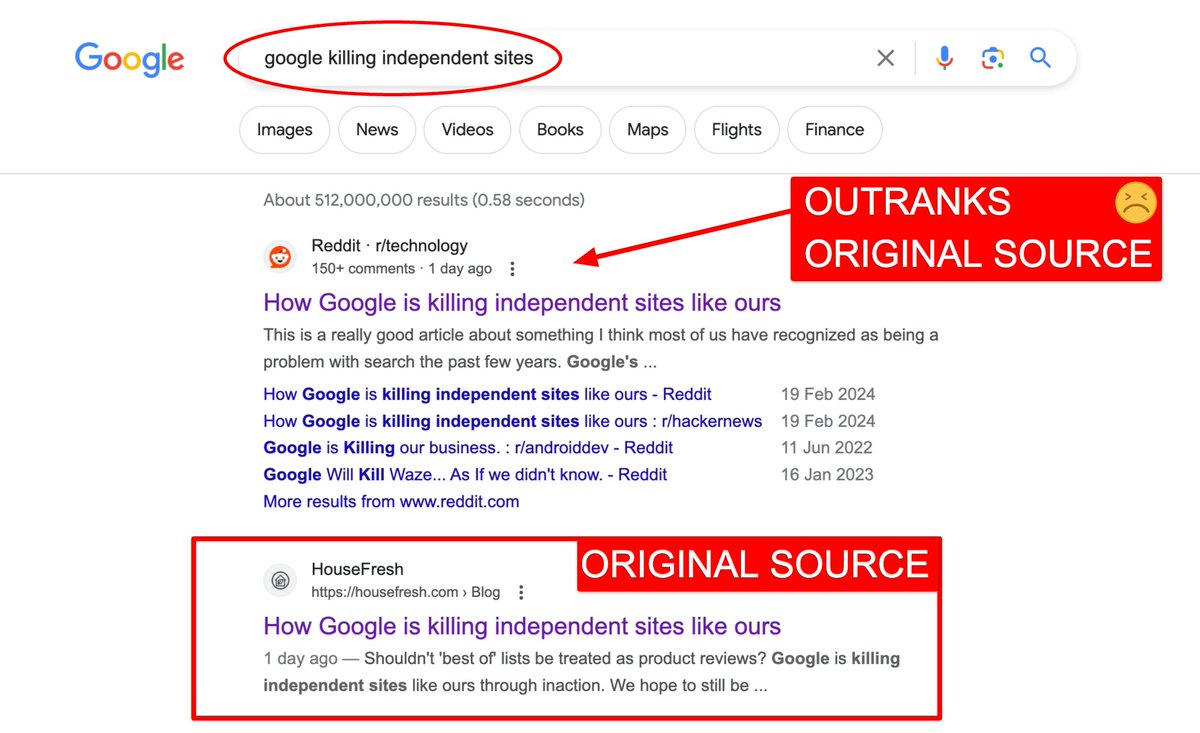This screenshot has width=1200, height=733.
Task: Click the '11 Jun 2022' date
Action: point(827,447)
